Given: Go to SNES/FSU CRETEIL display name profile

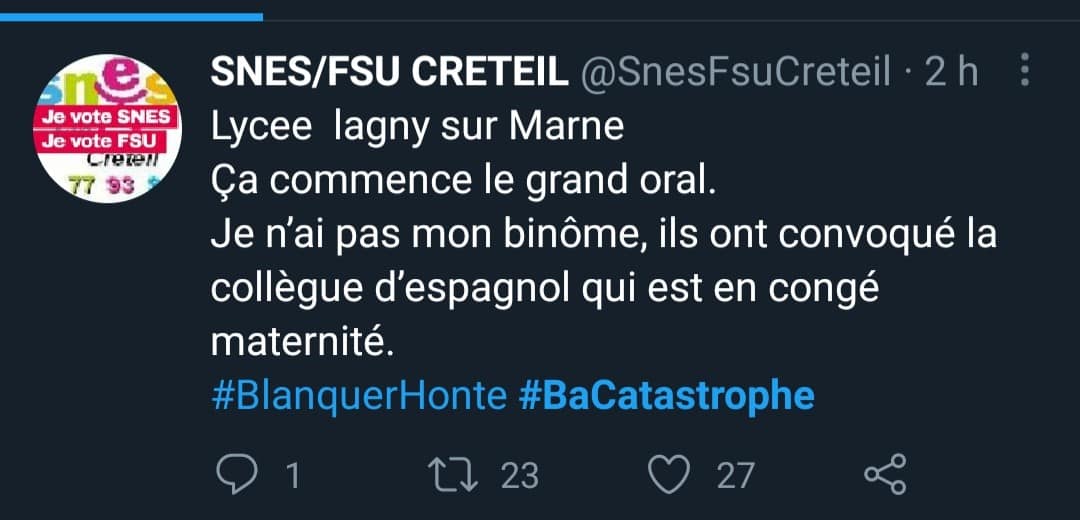Looking at the screenshot, I should (390, 73).
